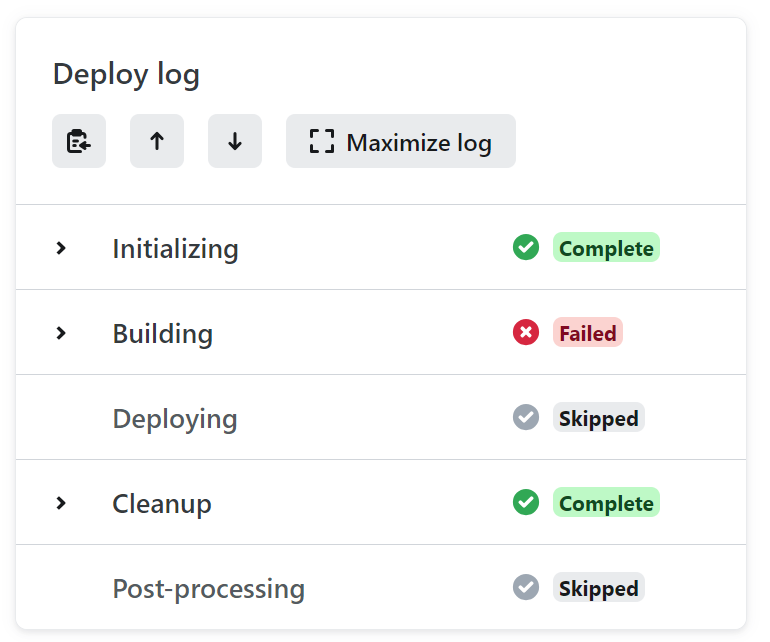Screen dimensions: 770x642
Task: Click the red failed icon for Building
Action: pyautogui.click(x=526, y=332)
